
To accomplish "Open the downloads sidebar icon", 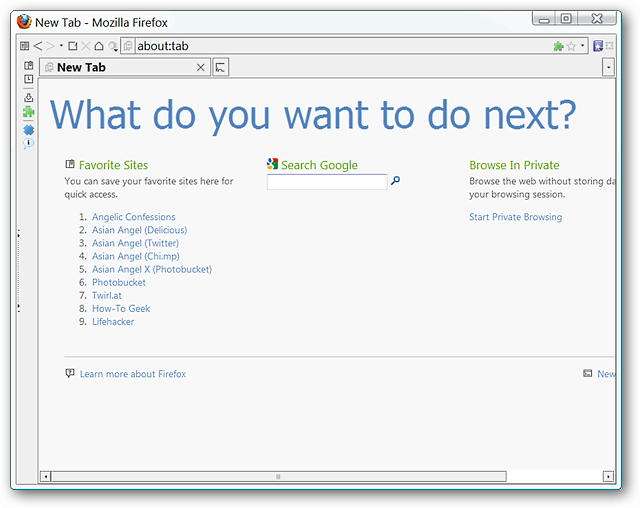I will pos(29,97).
